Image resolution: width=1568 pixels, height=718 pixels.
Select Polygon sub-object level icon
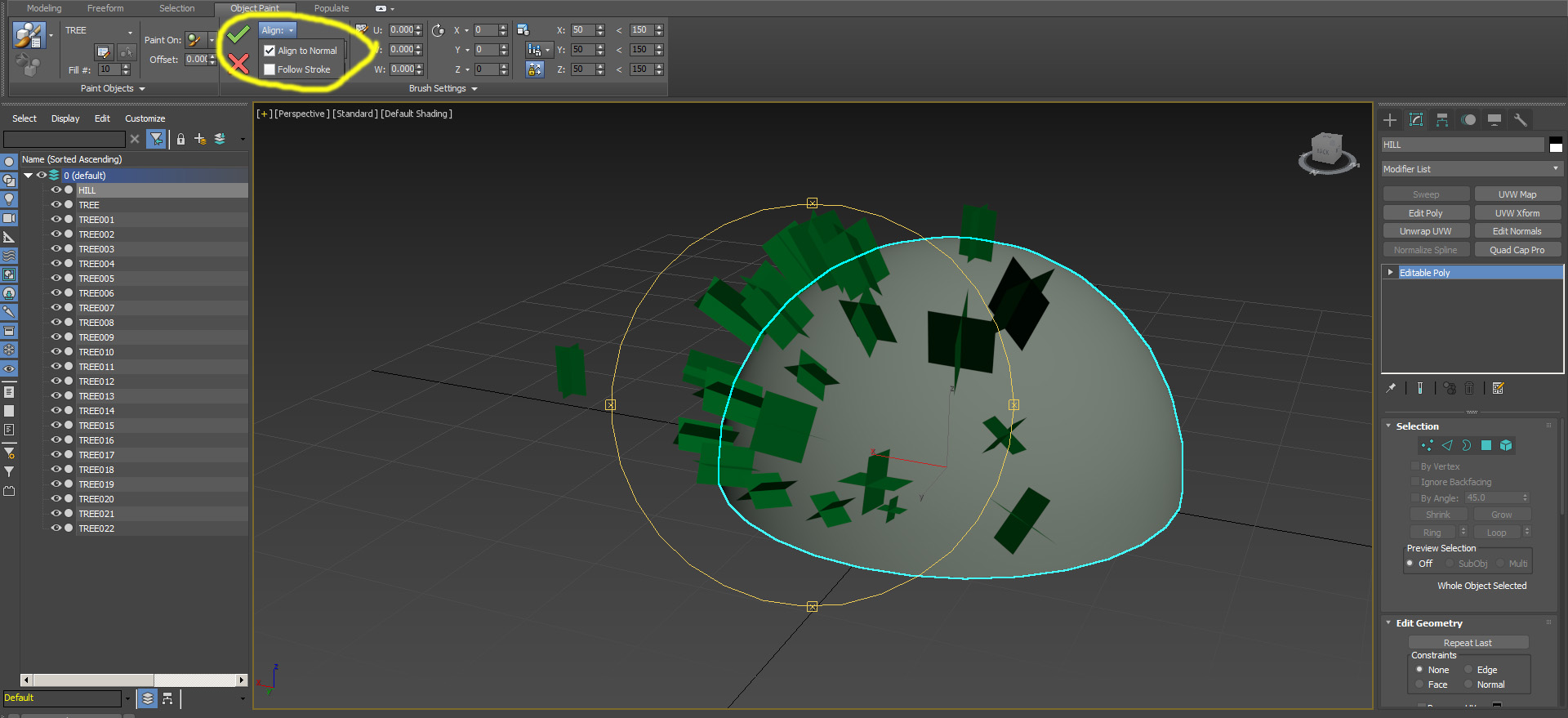1486,445
